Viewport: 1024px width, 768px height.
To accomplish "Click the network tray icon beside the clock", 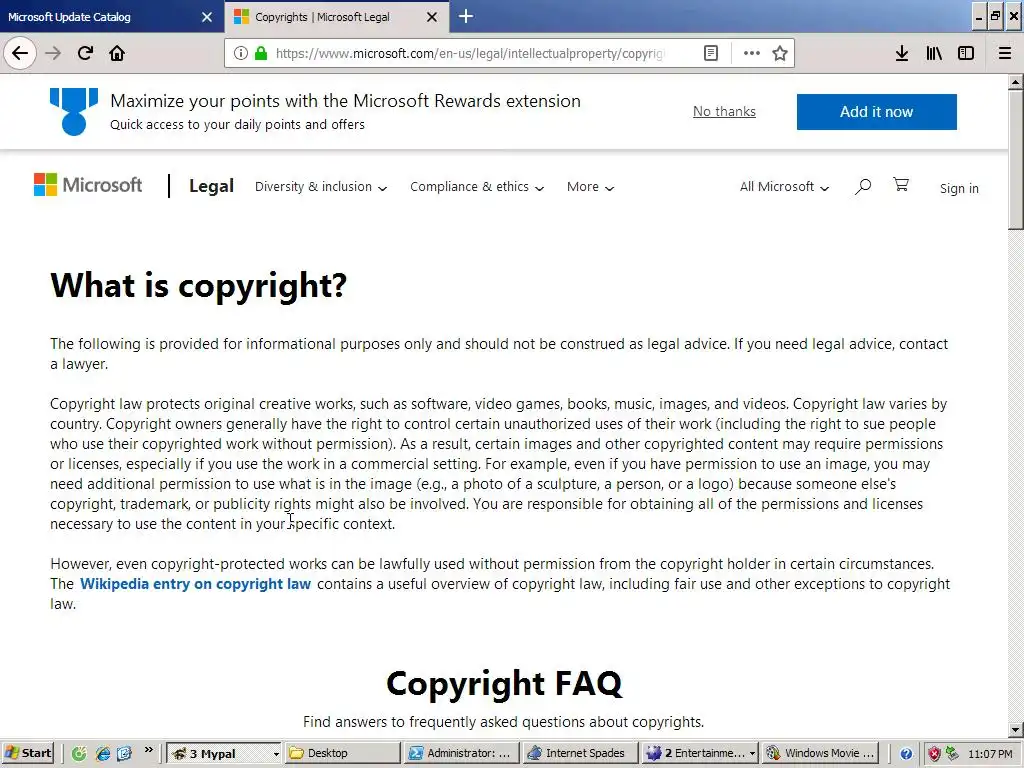I will pos(952,754).
